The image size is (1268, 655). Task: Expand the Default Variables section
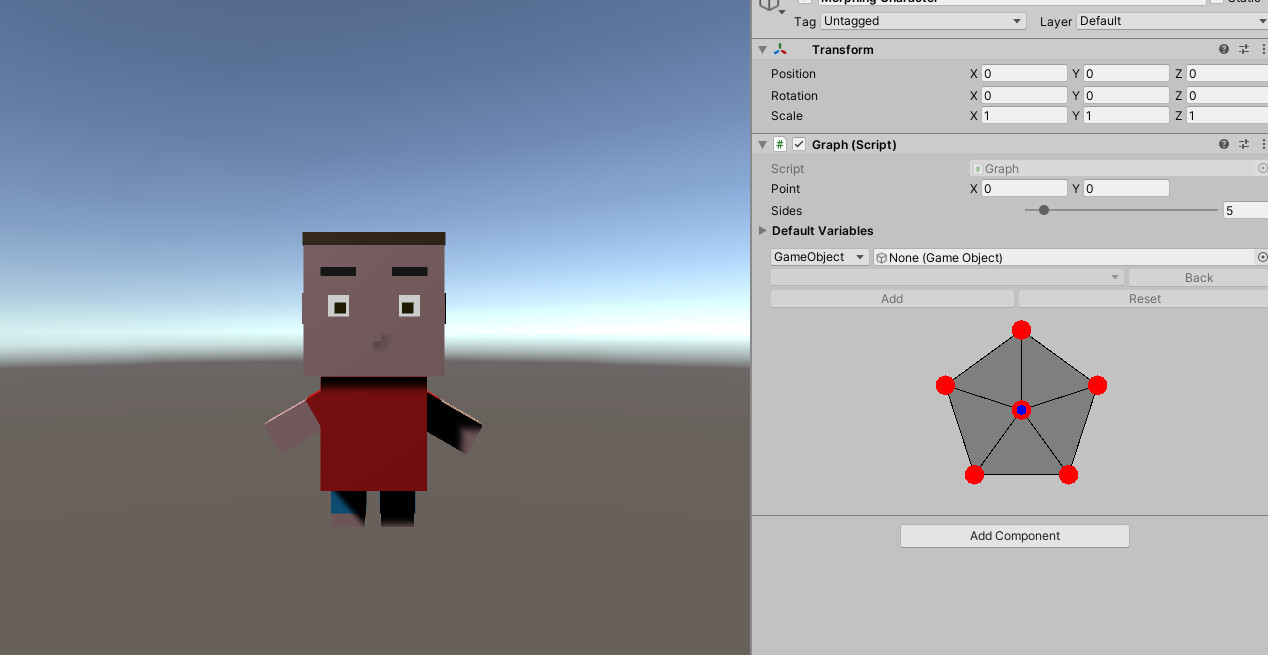point(763,231)
